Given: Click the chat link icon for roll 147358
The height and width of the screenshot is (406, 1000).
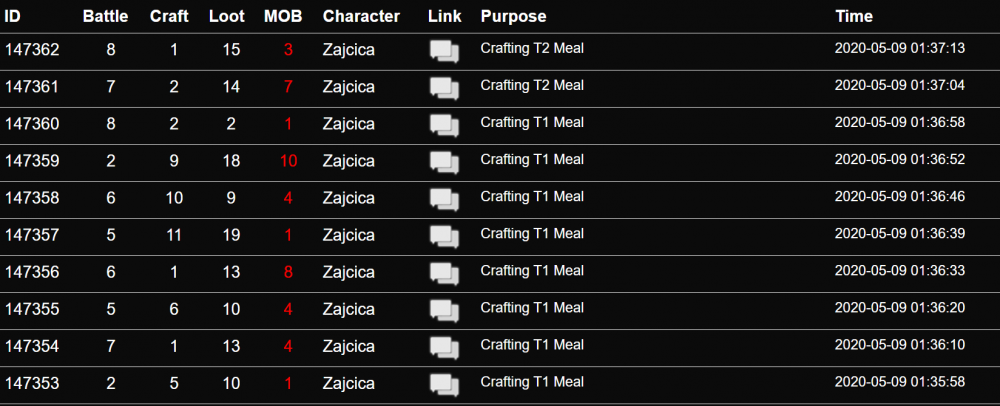Looking at the screenshot, I should point(445,199).
